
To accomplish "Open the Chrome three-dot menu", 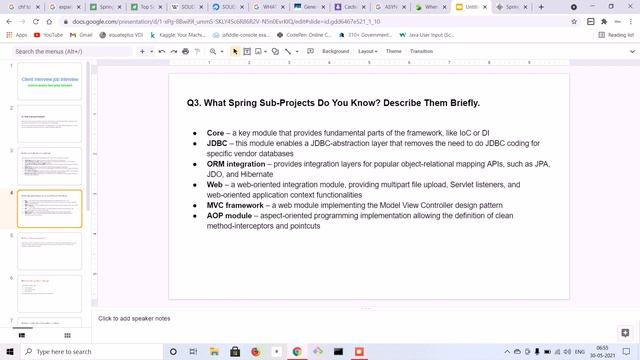I will pyautogui.click(x=631, y=22).
